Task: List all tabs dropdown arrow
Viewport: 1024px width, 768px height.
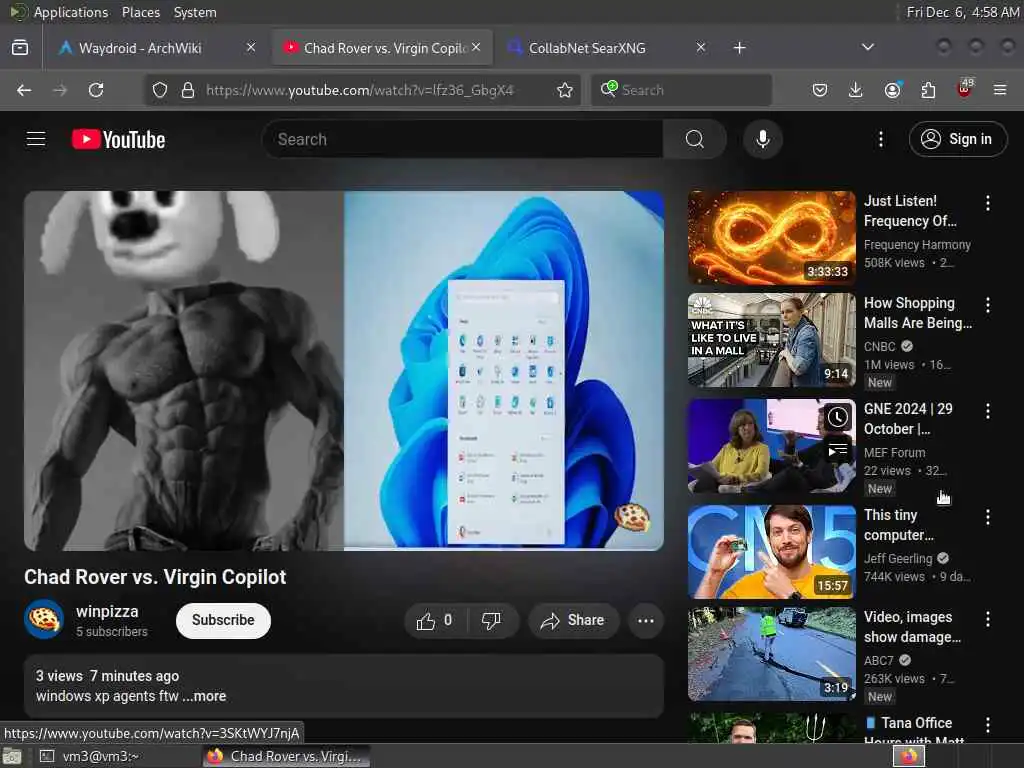Action: 867,47
